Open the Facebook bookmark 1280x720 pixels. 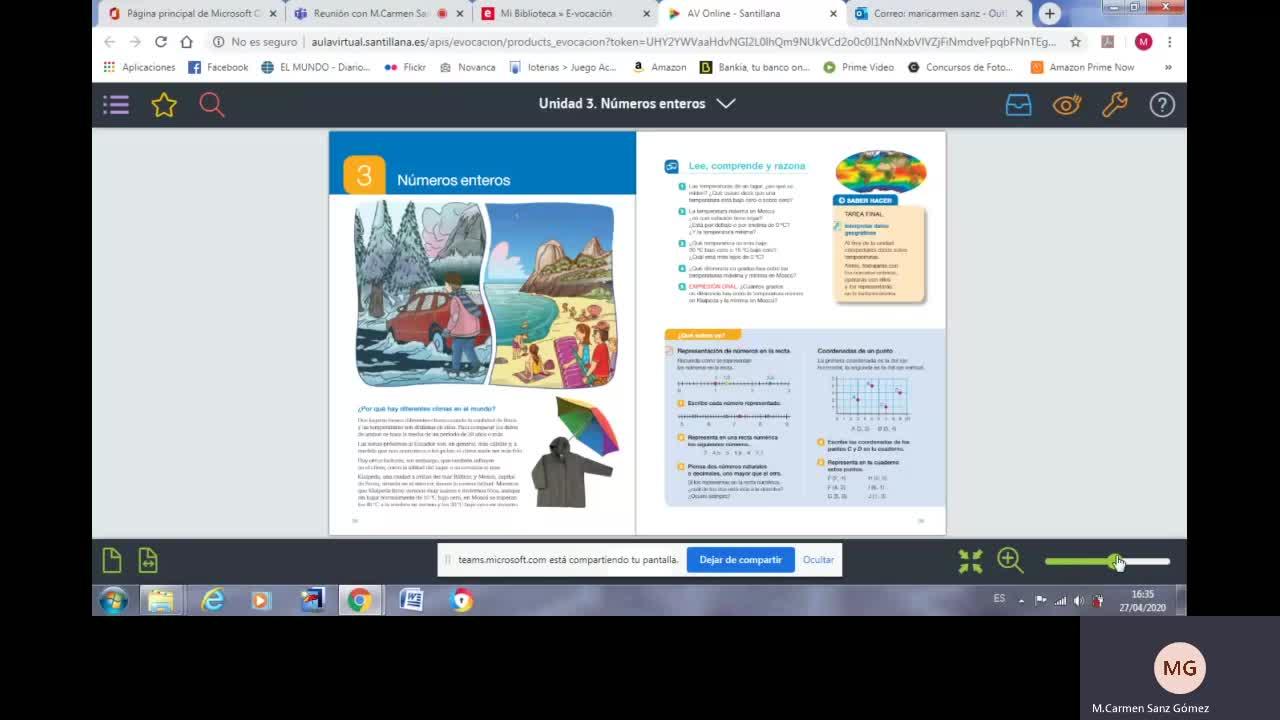[218, 67]
